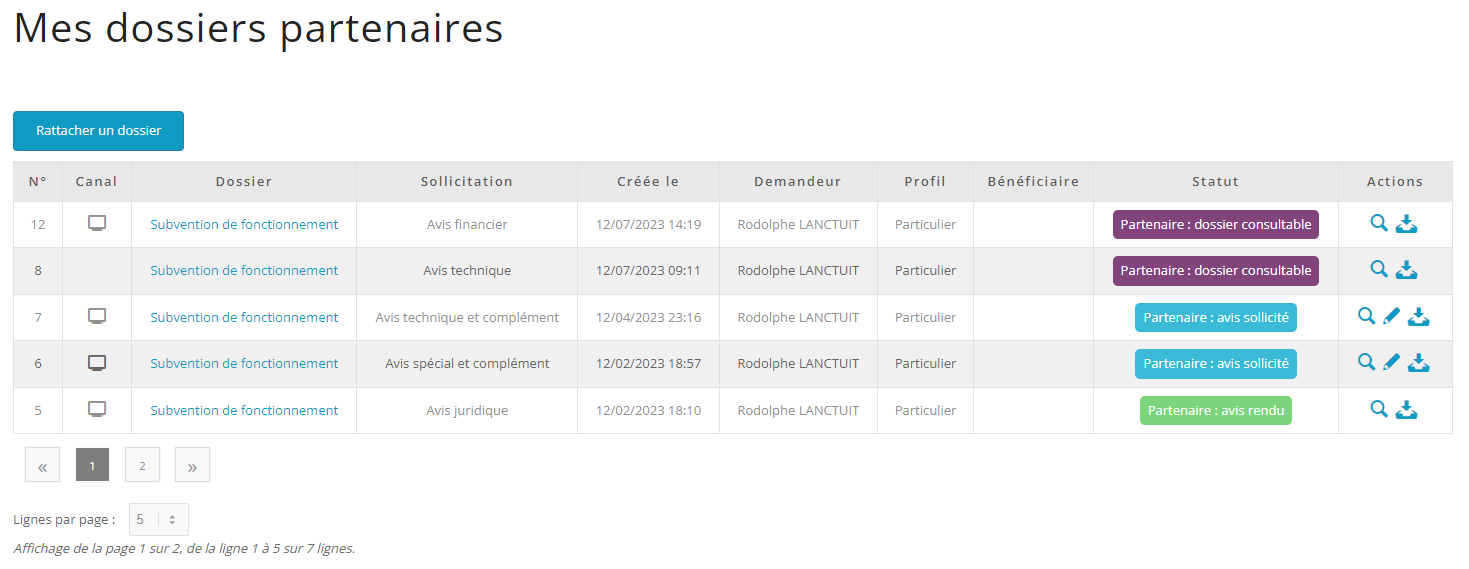Go to the first page with « button
This screenshot has height=569, width=1469.
[42, 465]
